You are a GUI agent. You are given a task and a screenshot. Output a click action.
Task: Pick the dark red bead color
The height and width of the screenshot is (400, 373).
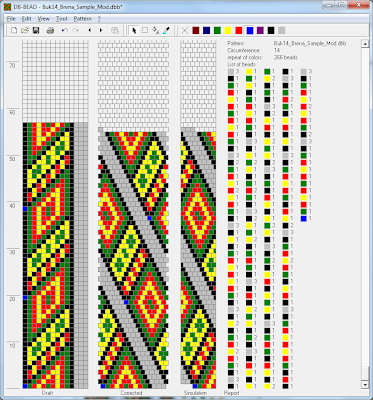point(195,31)
